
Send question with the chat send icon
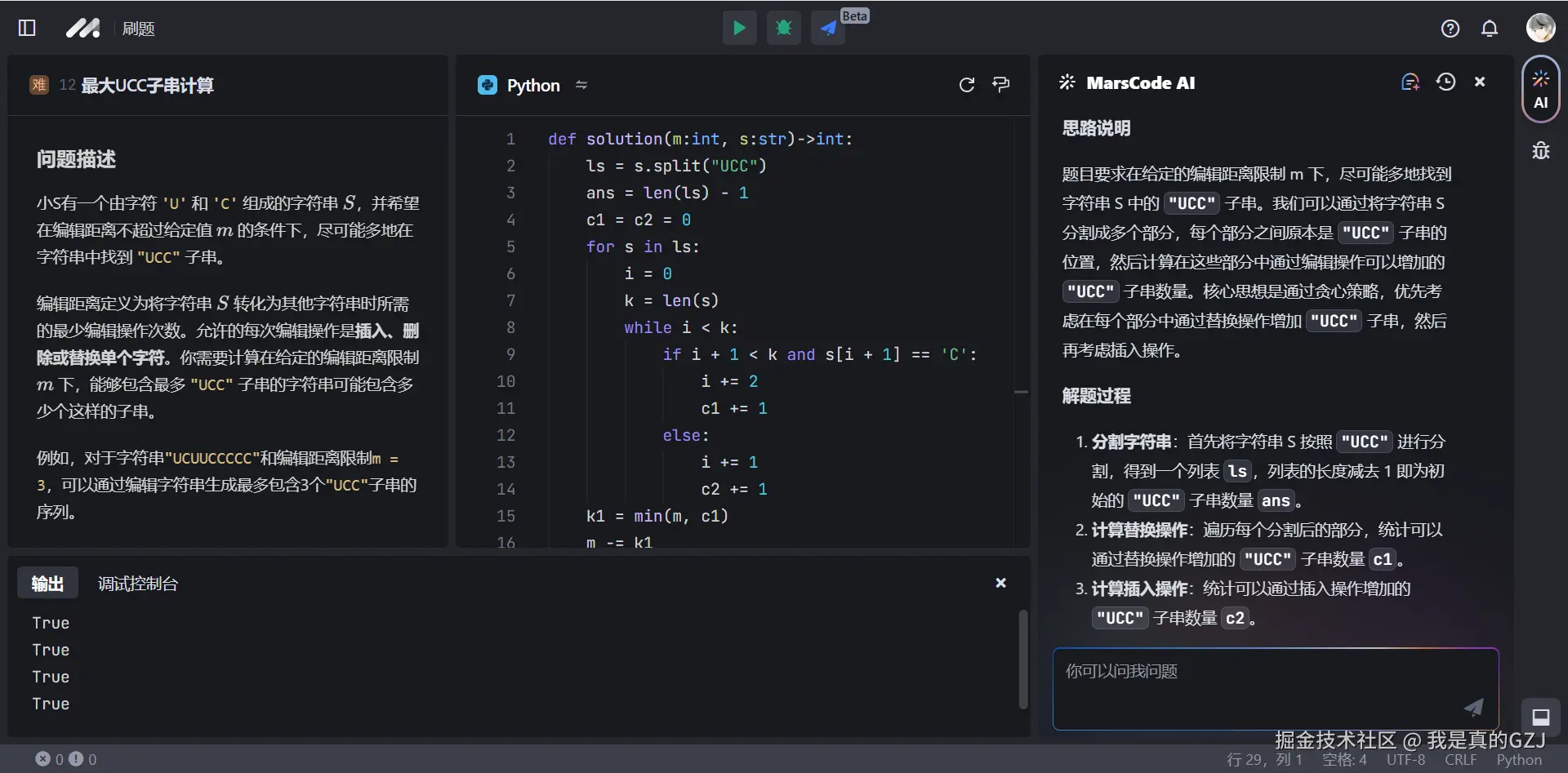1472,709
